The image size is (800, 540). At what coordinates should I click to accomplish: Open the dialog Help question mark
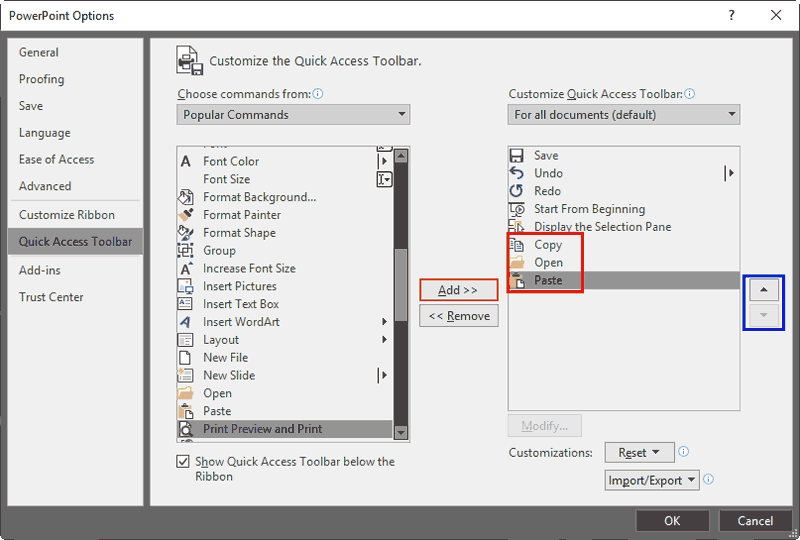732,15
